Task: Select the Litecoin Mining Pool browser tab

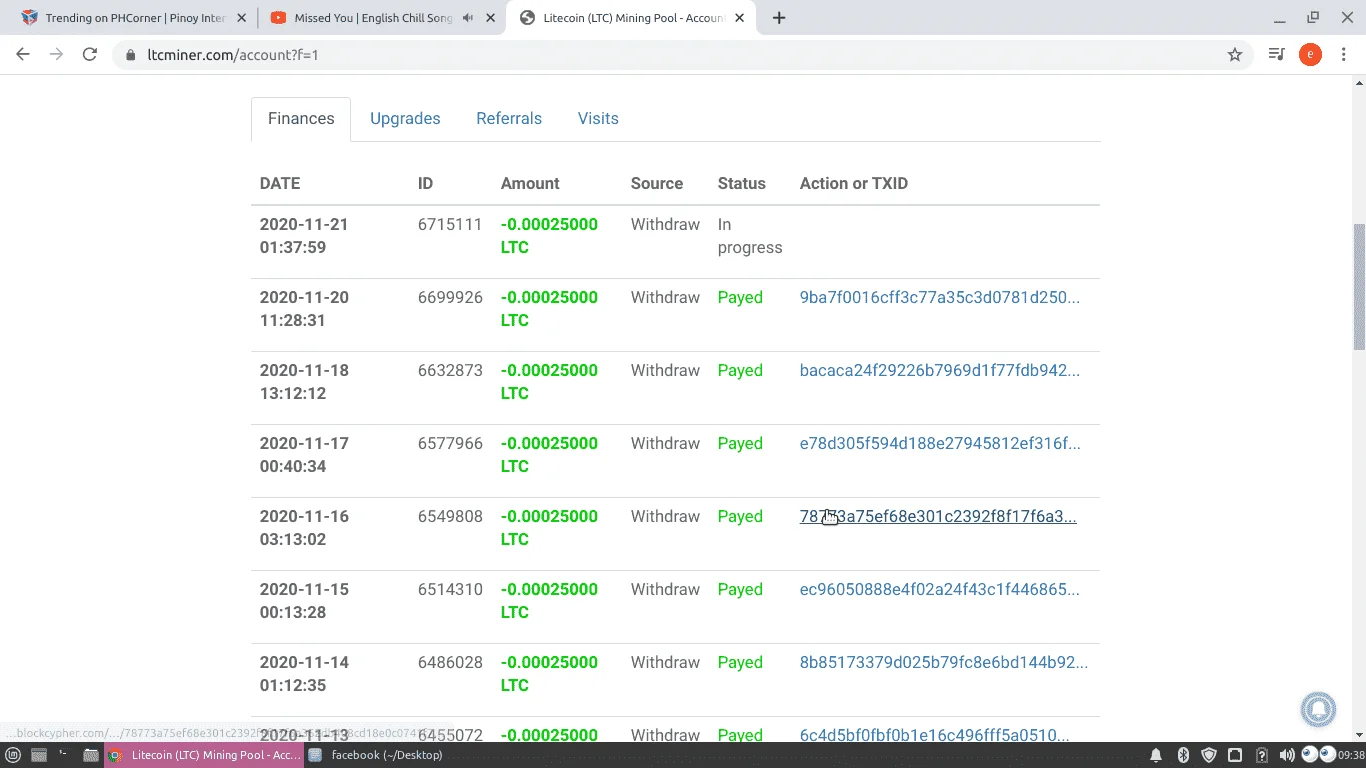Action: (632, 18)
